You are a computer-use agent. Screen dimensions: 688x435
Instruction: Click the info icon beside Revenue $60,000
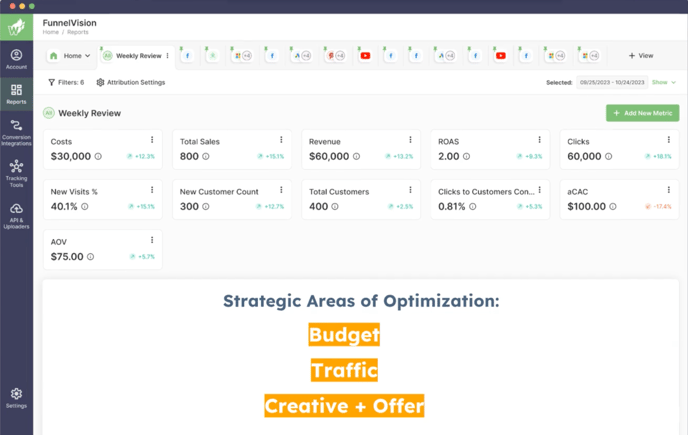tap(357, 157)
